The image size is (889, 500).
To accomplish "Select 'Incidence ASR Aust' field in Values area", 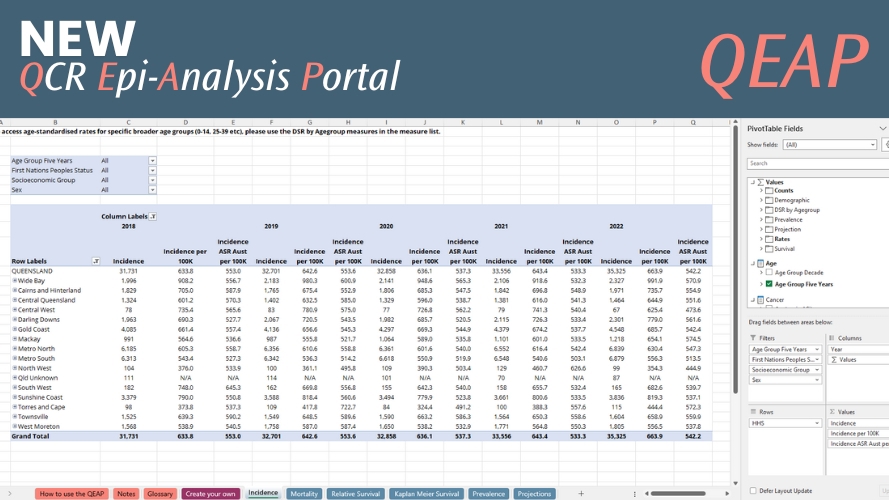I will (x=858, y=443).
